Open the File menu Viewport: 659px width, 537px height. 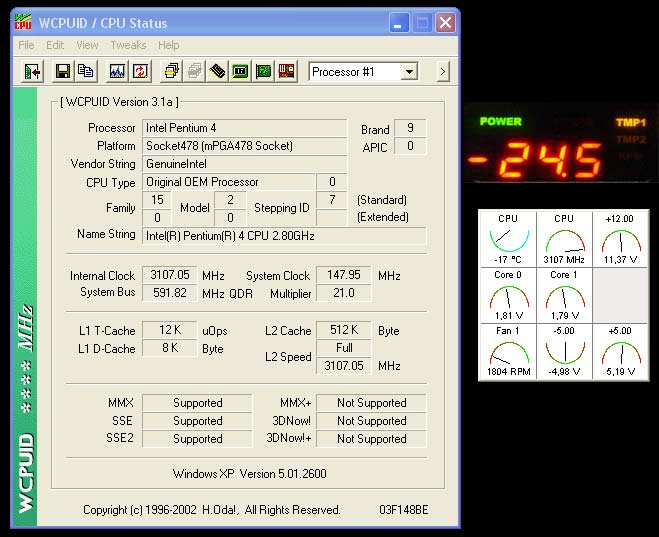coord(26,45)
